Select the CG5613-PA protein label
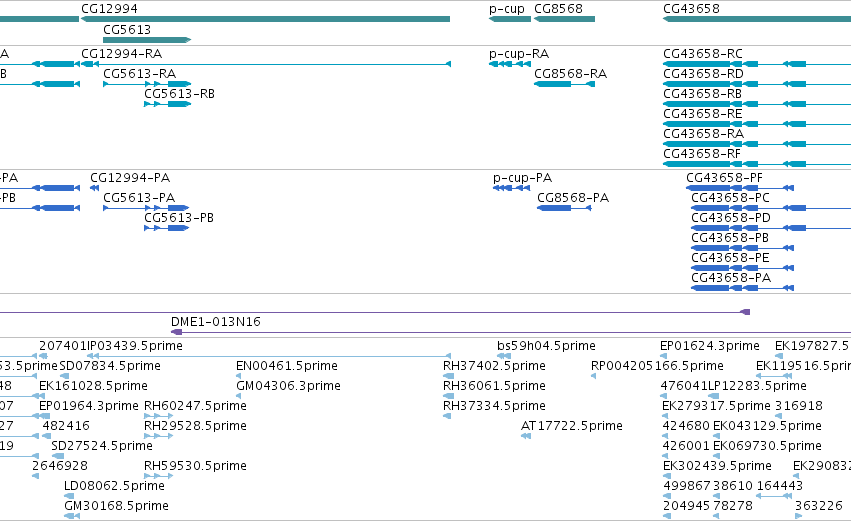 tap(139, 198)
